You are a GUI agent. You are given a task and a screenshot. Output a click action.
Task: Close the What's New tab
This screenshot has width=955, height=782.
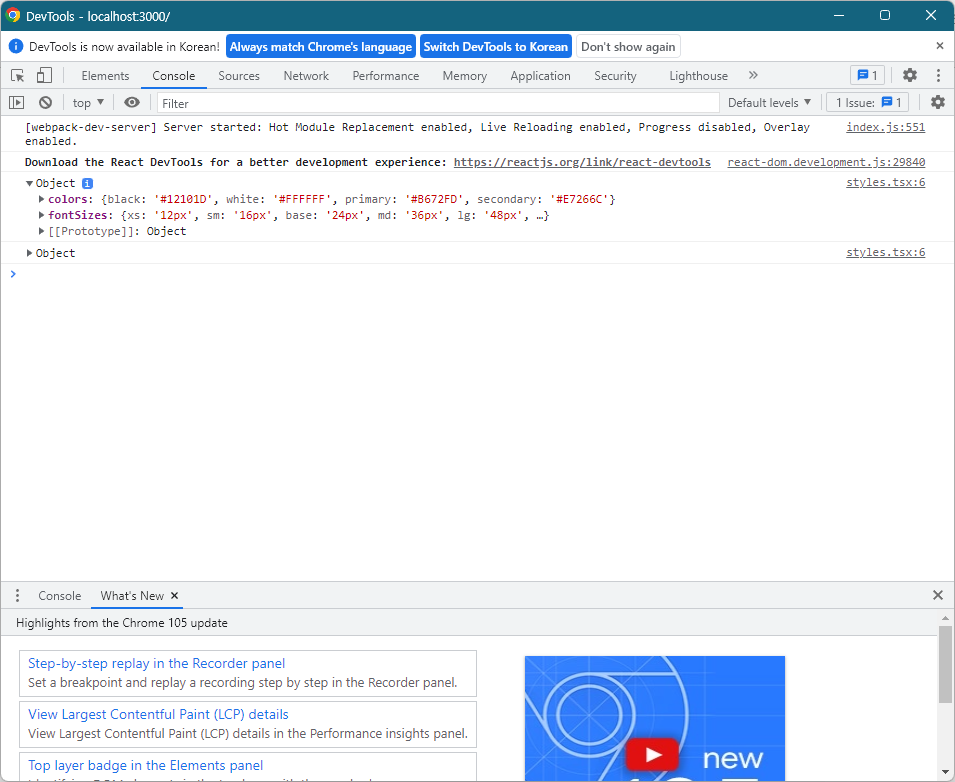pyautogui.click(x=174, y=596)
